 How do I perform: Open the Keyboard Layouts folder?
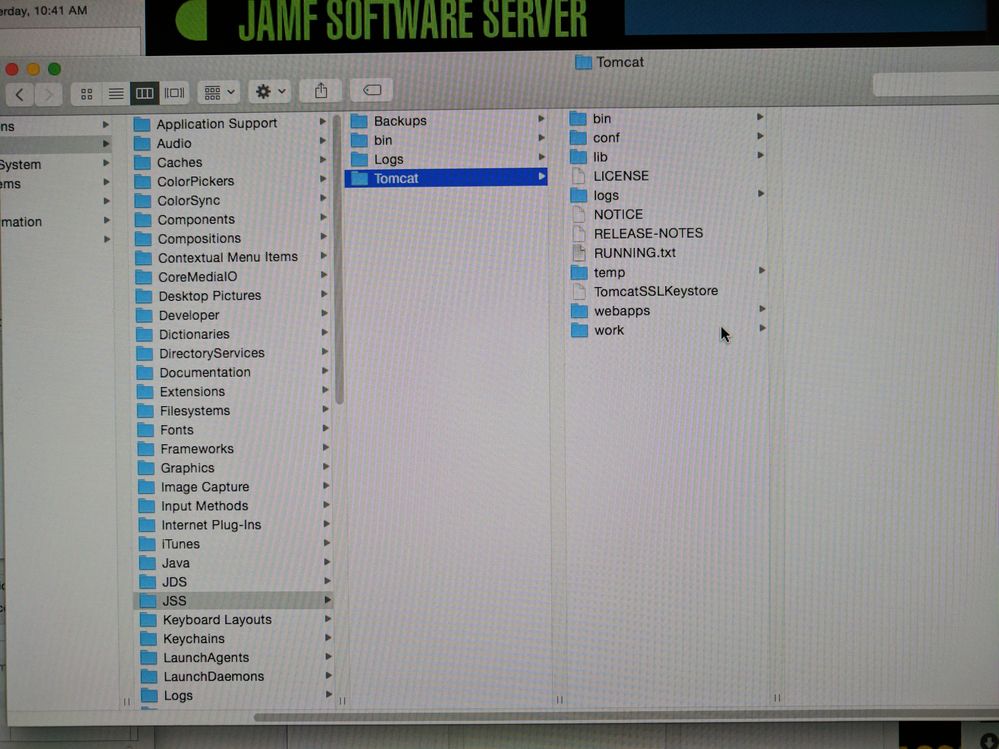click(217, 620)
